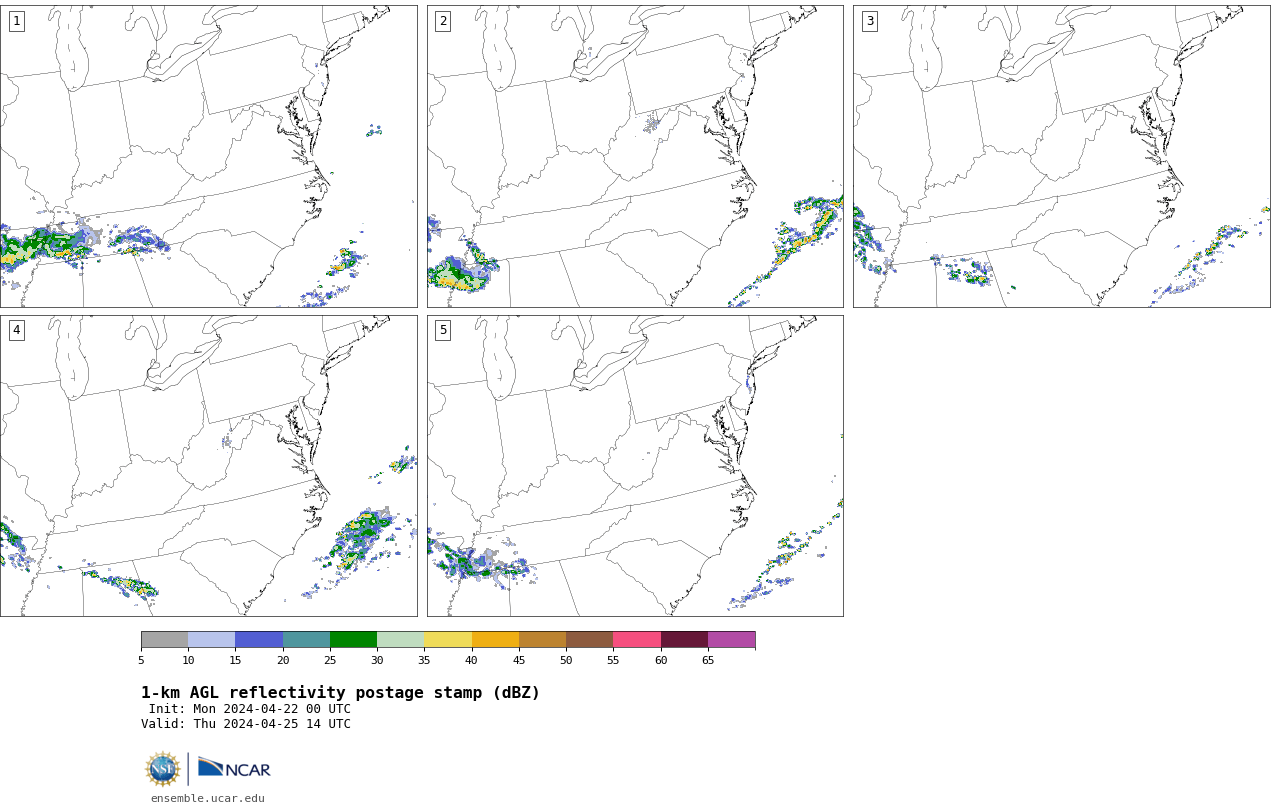The image size is (1280, 809).
Task: Click the orange 40-45 dBZ swatch
Action: (x=495, y=640)
